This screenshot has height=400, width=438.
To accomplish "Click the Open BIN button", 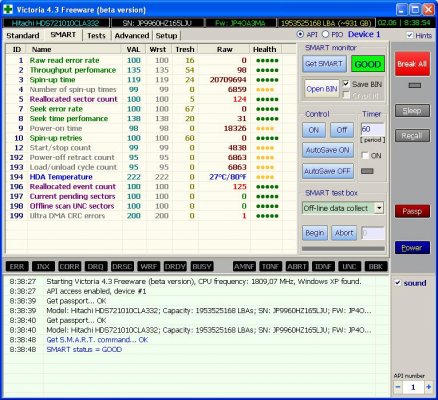I will coord(322,89).
